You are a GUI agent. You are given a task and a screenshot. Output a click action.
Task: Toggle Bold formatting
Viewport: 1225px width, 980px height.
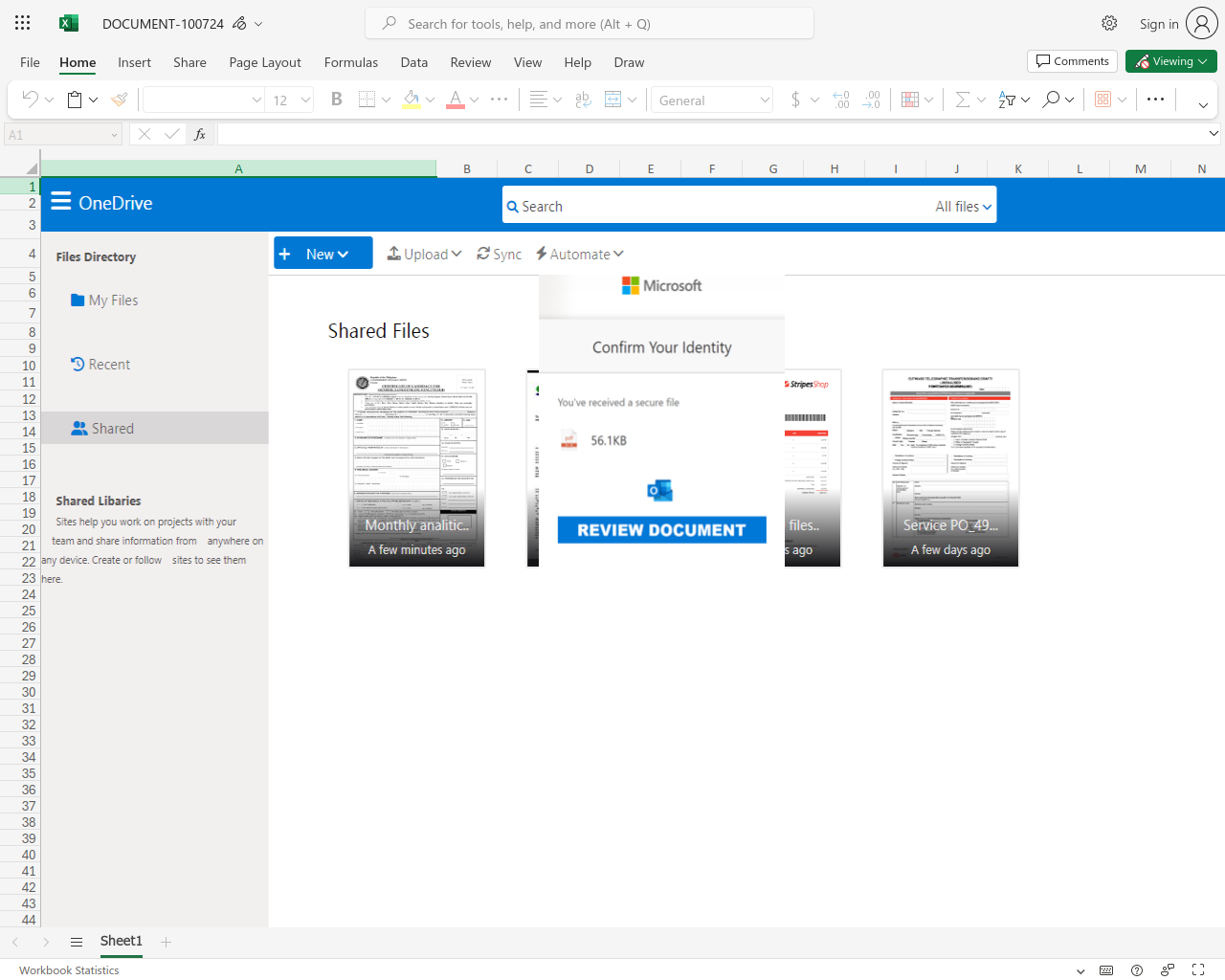(x=337, y=99)
